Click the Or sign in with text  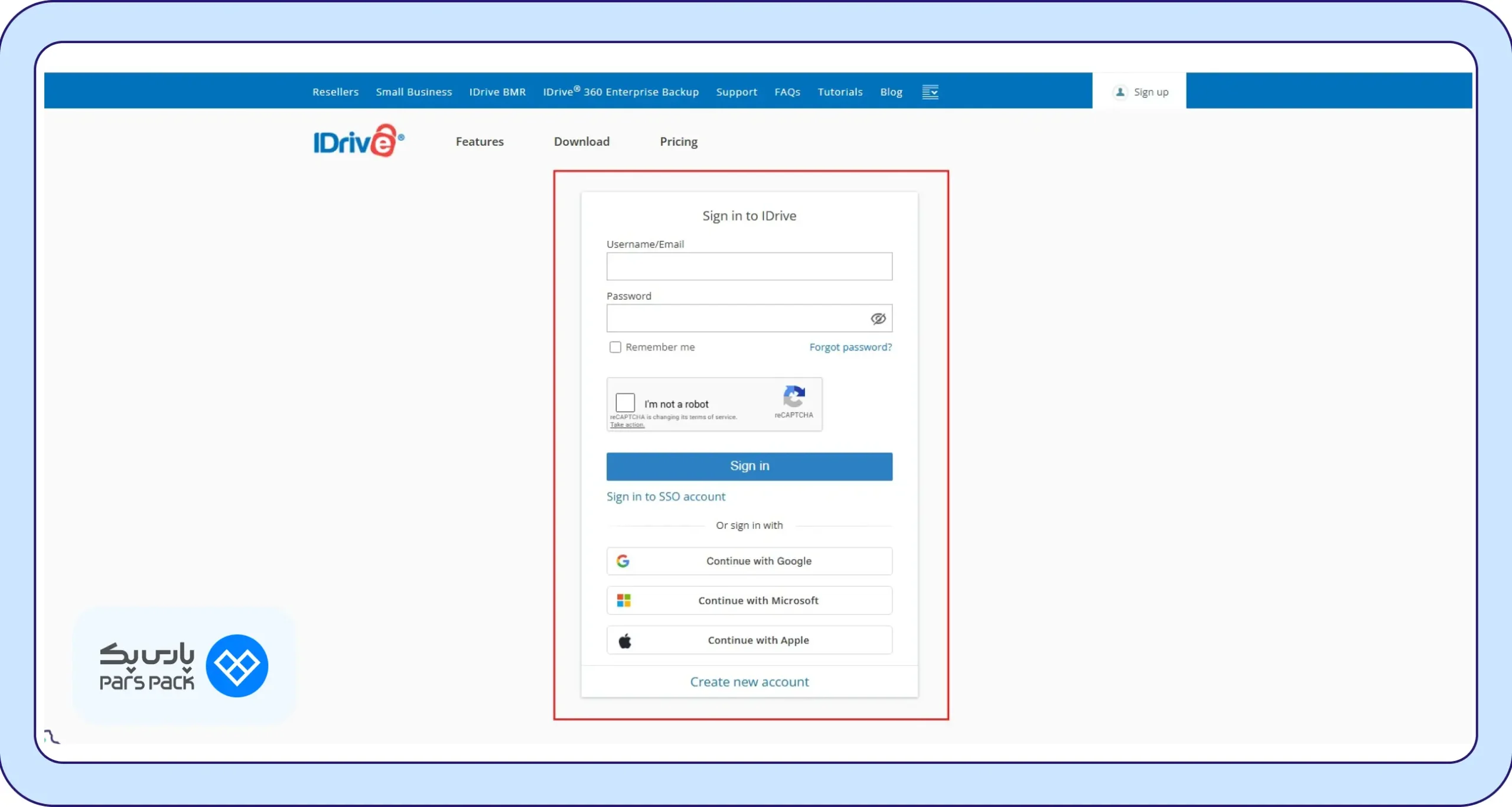pyautogui.click(x=750, y=525)
